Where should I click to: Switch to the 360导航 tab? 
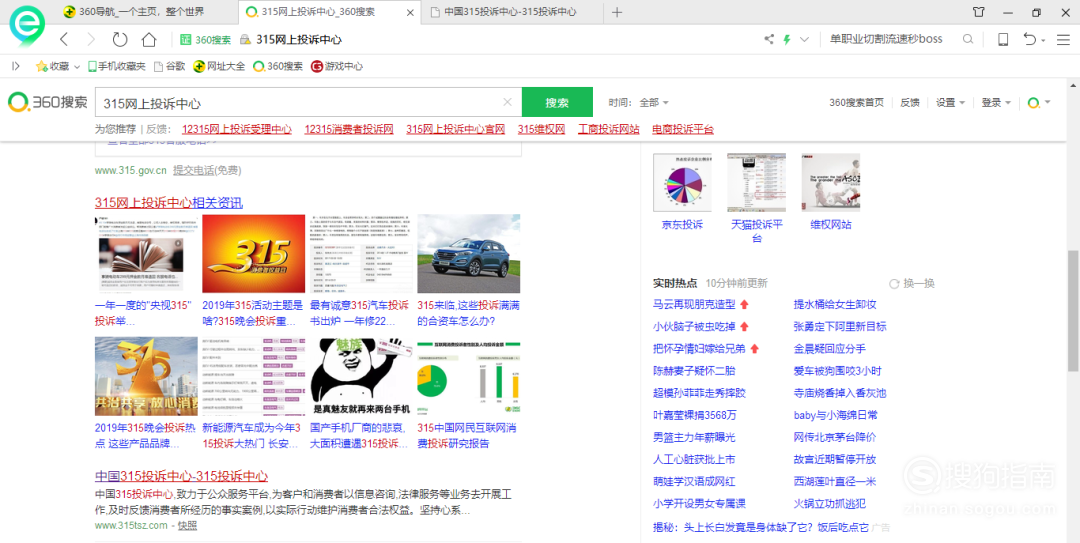click(x=143, y=12)
